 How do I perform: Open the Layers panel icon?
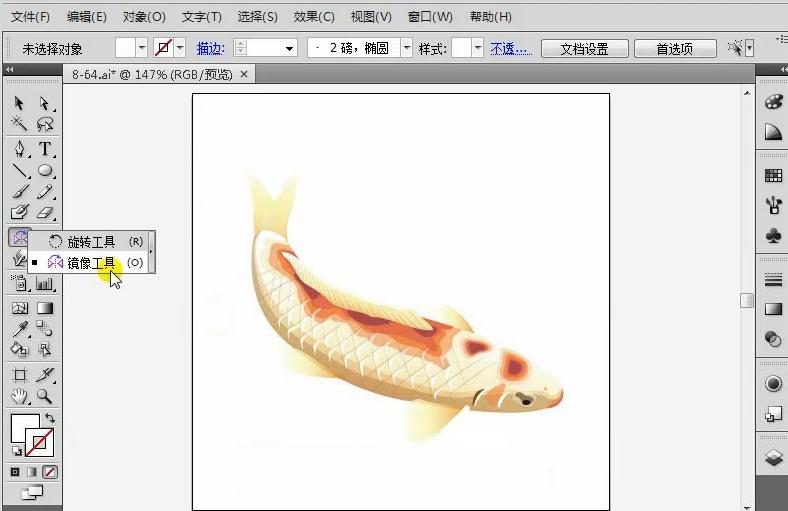[773, 458]
